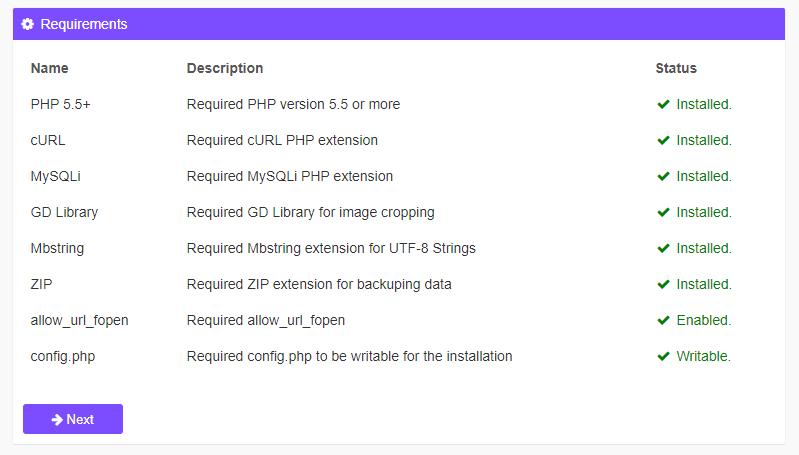Click the GD Library image cropping description
The image size is (799, 455).
click(x=310, y=212)
